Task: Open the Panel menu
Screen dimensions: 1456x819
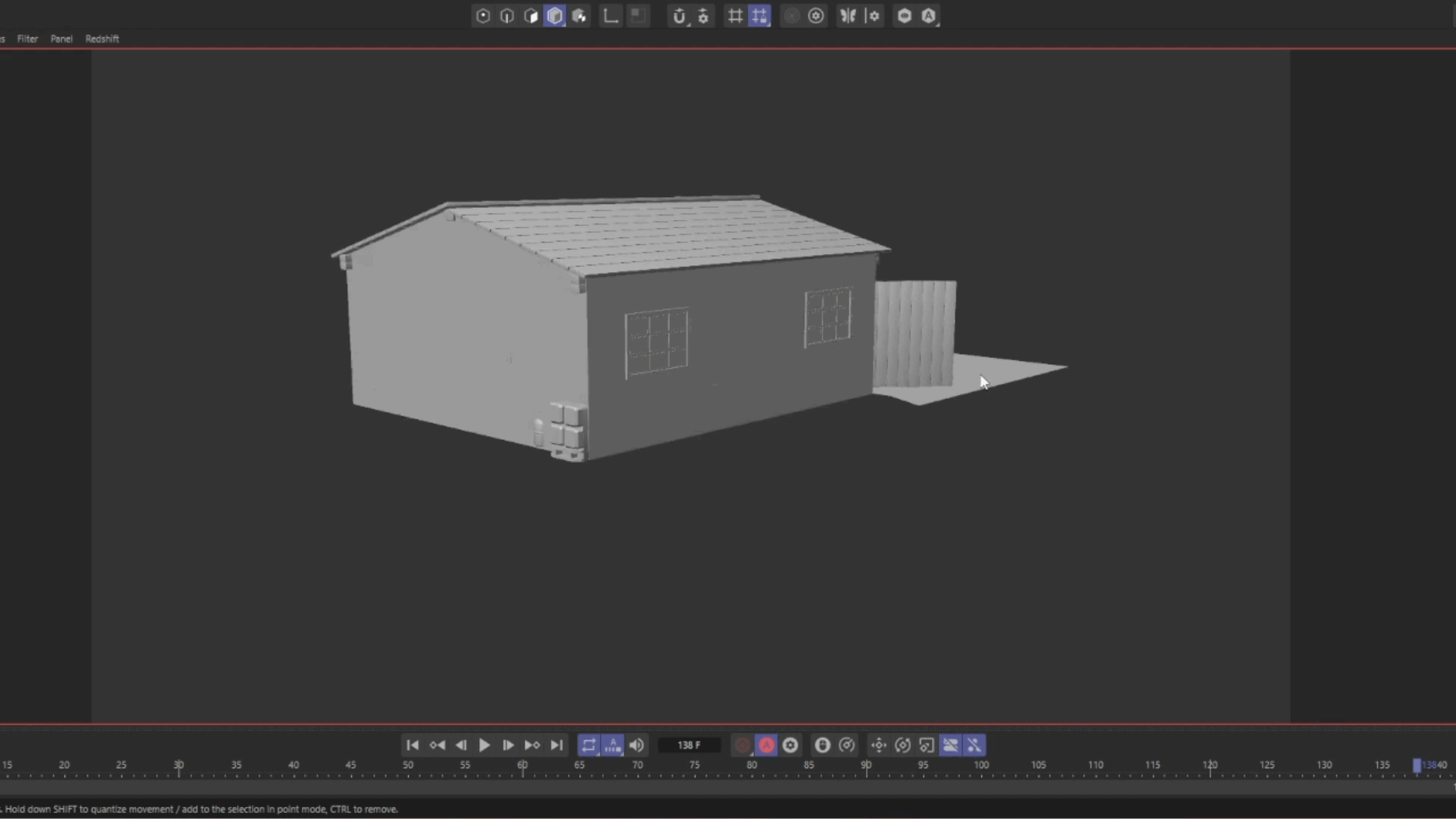Action: point(61,39)
